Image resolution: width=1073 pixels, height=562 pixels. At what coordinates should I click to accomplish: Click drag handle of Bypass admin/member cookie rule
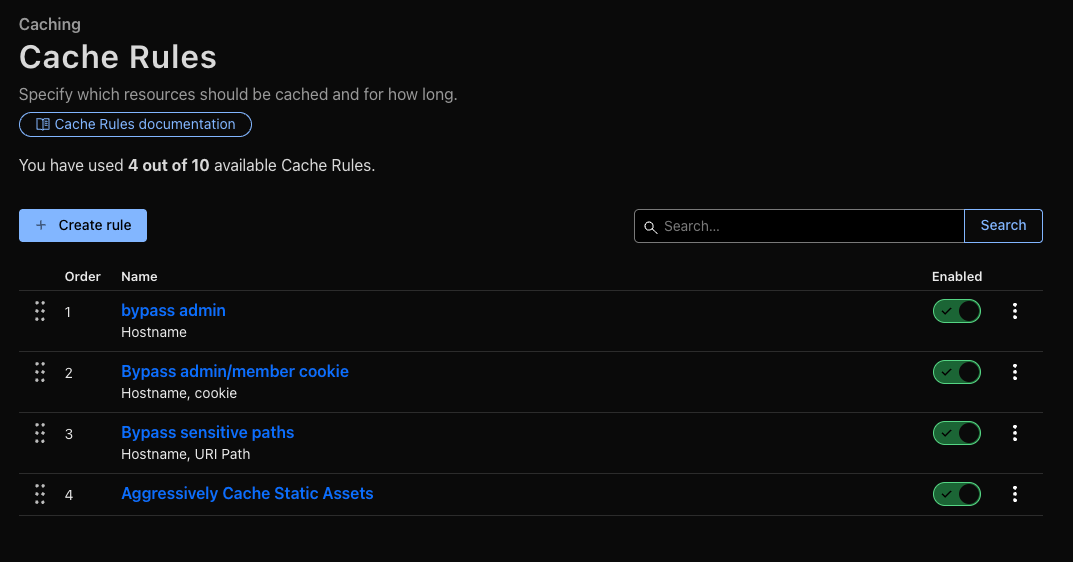[x=40, y=372]
